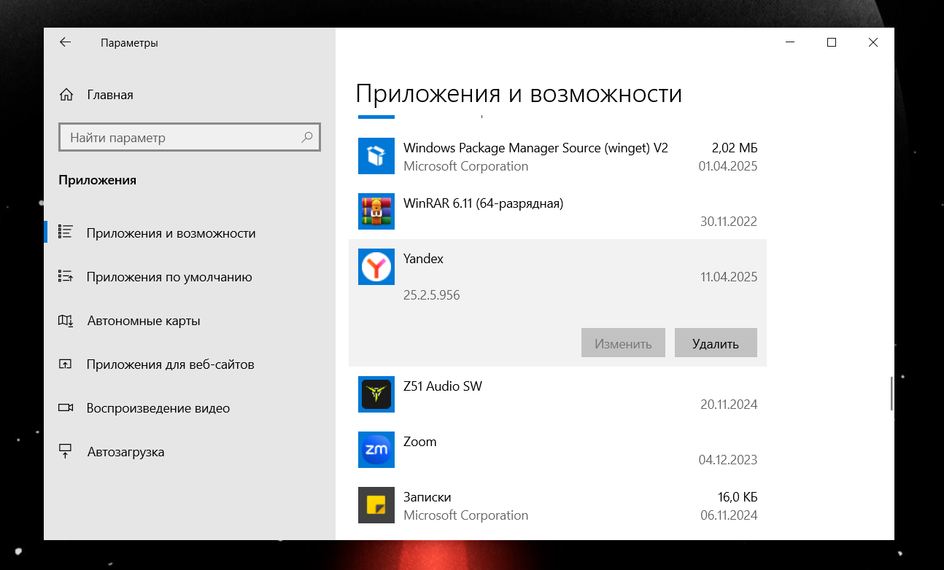
Task: Open Главная home icon
Action: click(66, 94)
